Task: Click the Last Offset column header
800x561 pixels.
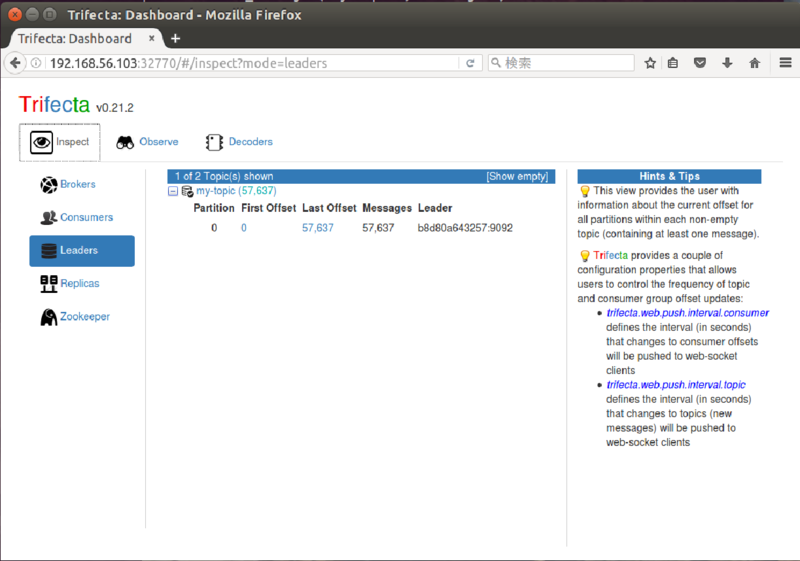Action: pos(329,208)
